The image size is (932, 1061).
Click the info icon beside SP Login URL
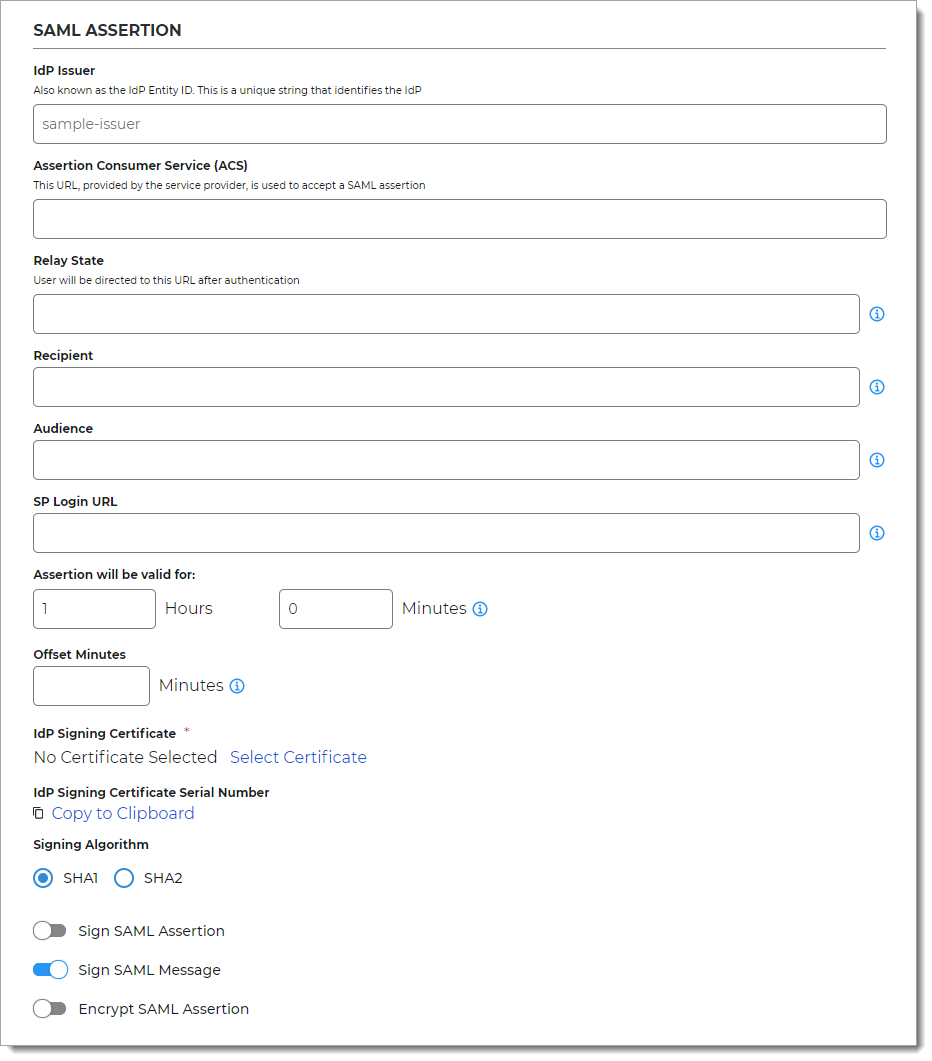point(876,533)
